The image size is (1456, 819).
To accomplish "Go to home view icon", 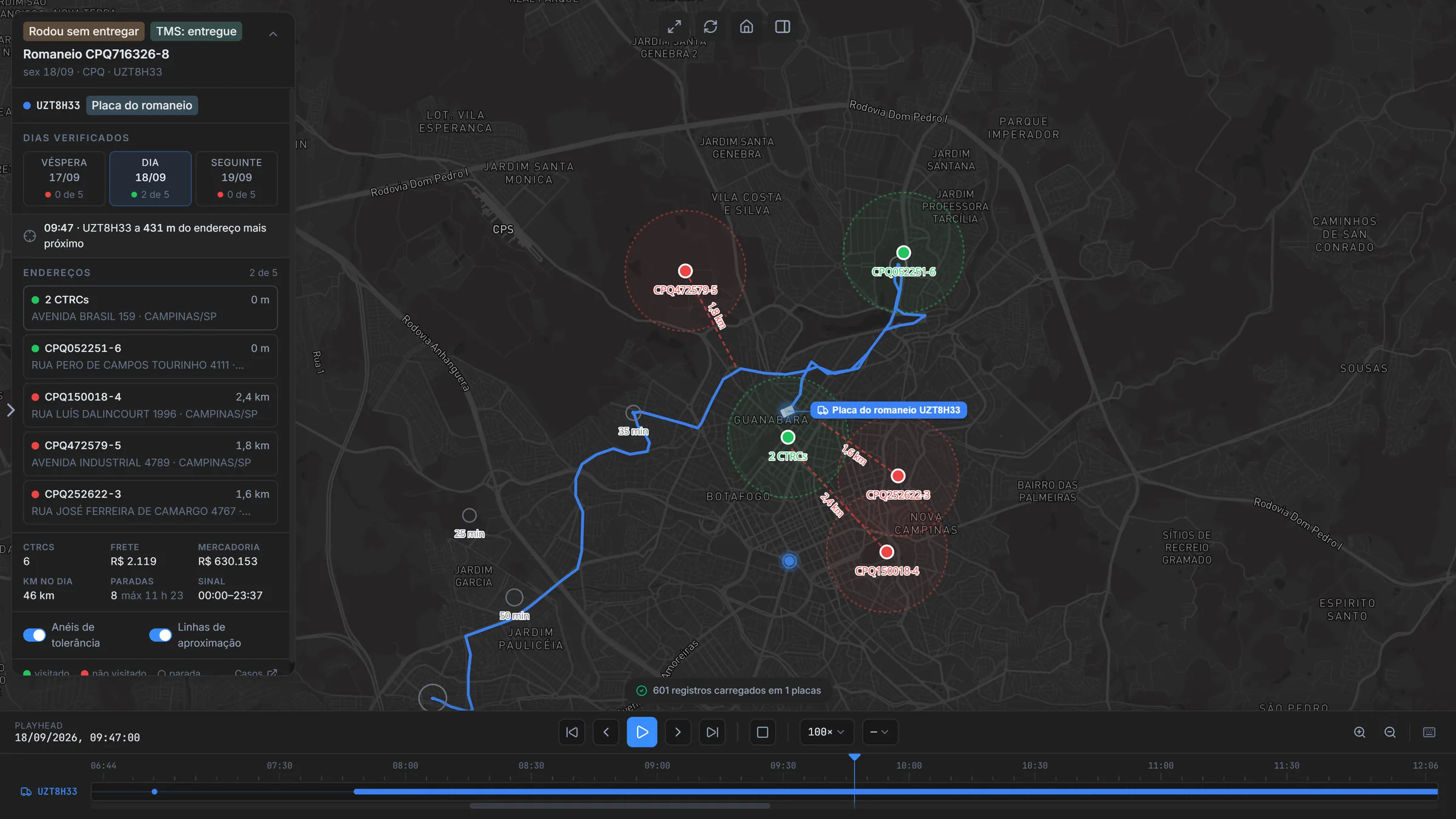I will (x=746, y=27).
